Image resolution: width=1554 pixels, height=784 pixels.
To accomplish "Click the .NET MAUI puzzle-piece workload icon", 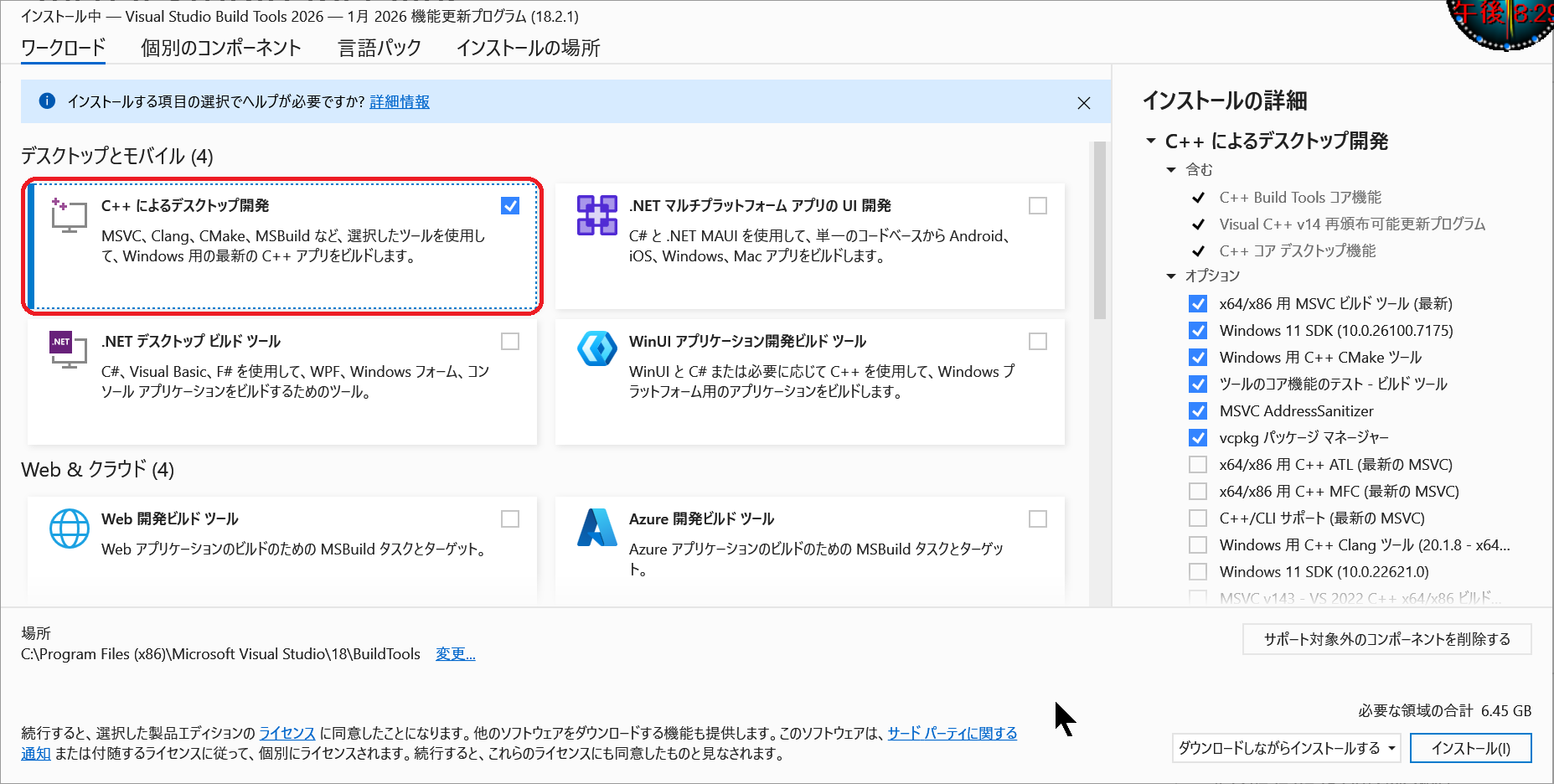I will coord(596,216).
